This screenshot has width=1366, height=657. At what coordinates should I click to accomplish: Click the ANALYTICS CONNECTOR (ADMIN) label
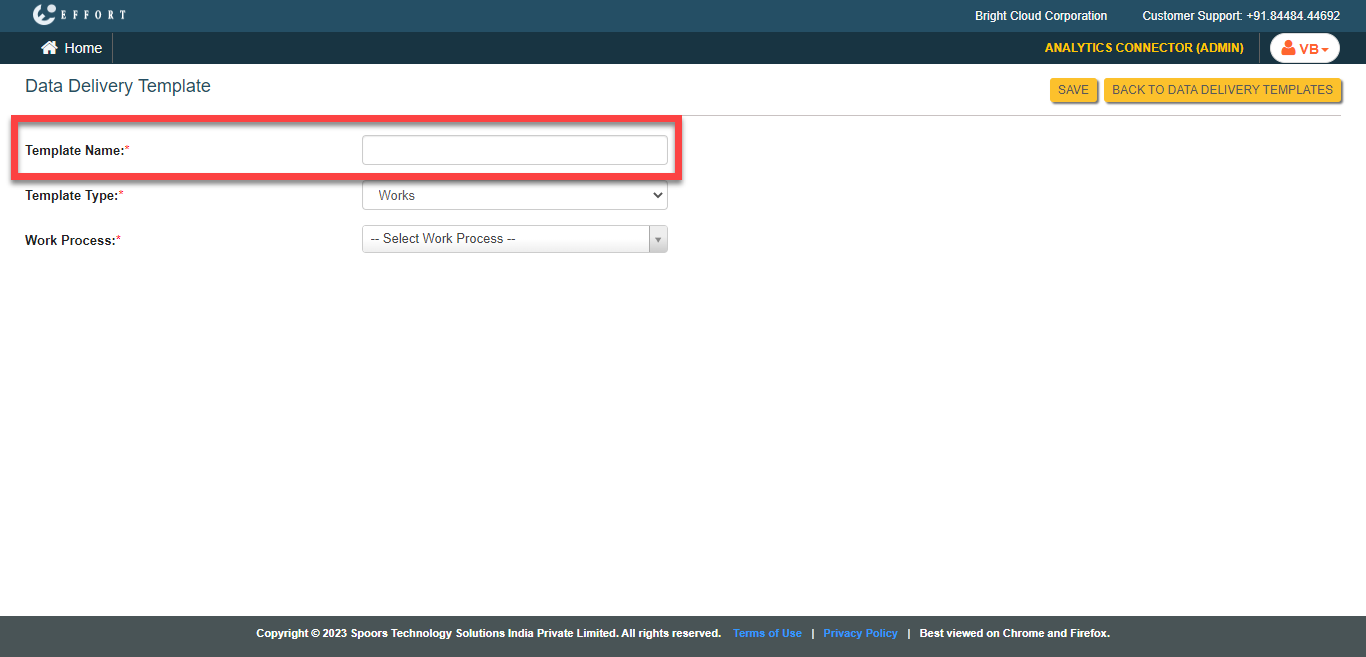[1144, 48]
